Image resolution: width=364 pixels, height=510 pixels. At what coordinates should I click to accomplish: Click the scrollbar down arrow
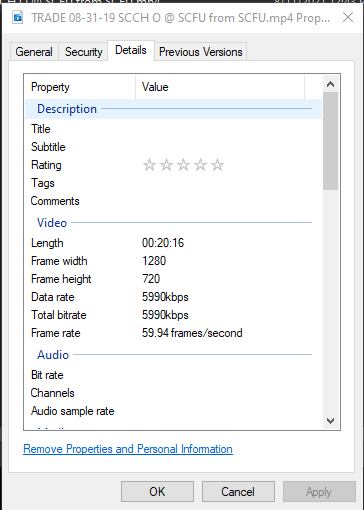(330, 421)
